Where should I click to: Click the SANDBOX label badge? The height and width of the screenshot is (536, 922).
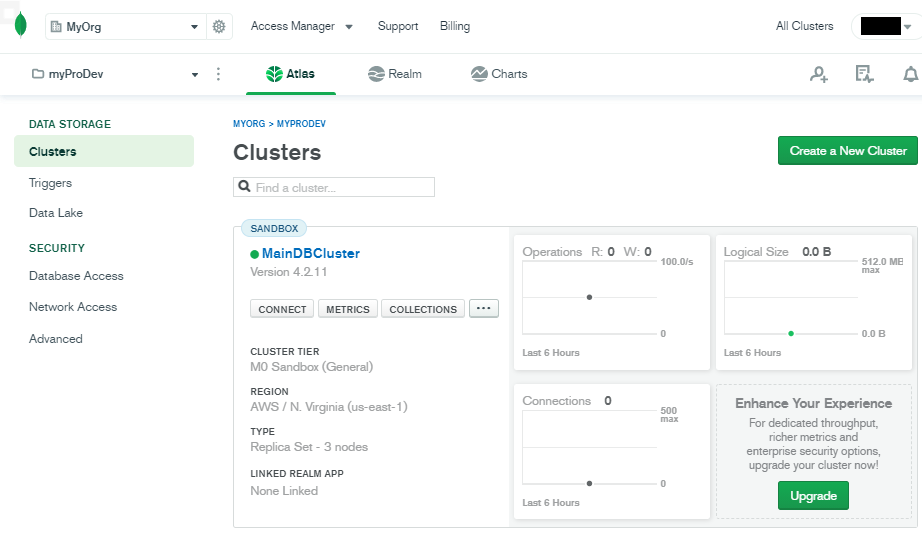click(274, 229)
